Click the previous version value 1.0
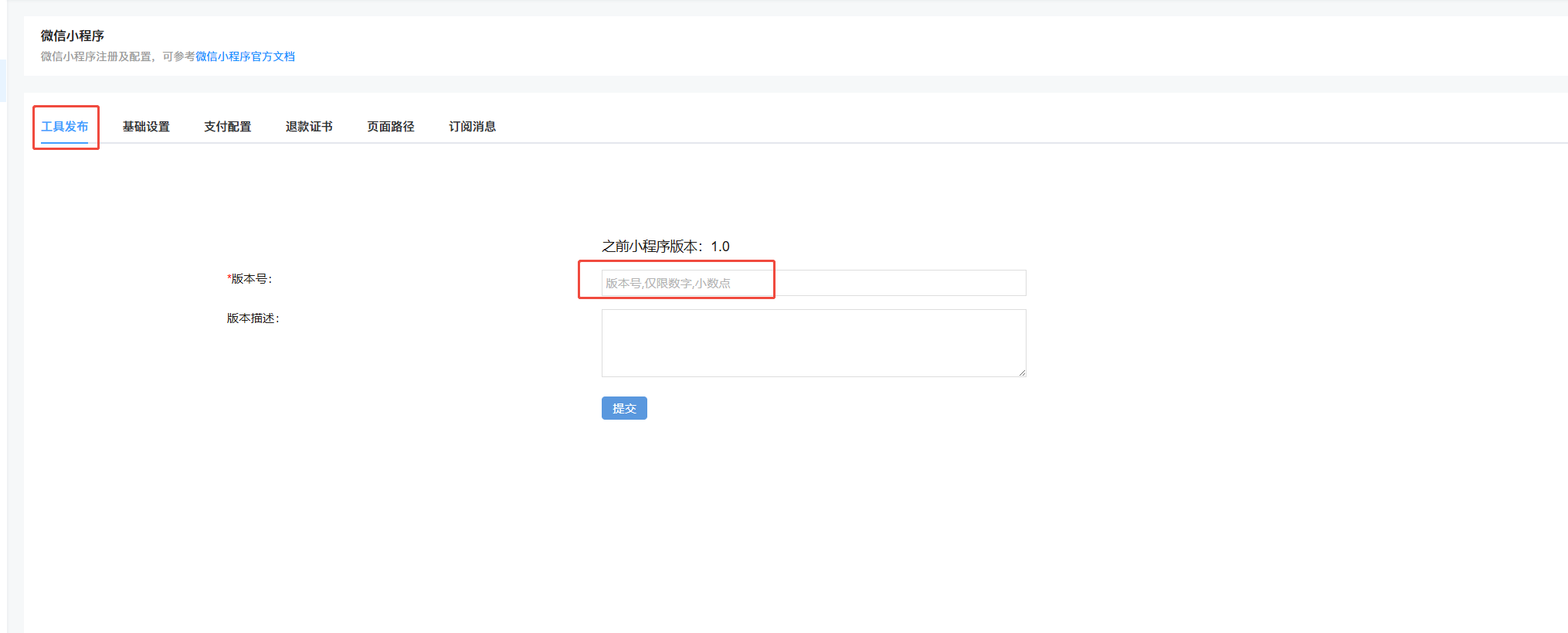1568x633 pixels. [x=720, y=247]
